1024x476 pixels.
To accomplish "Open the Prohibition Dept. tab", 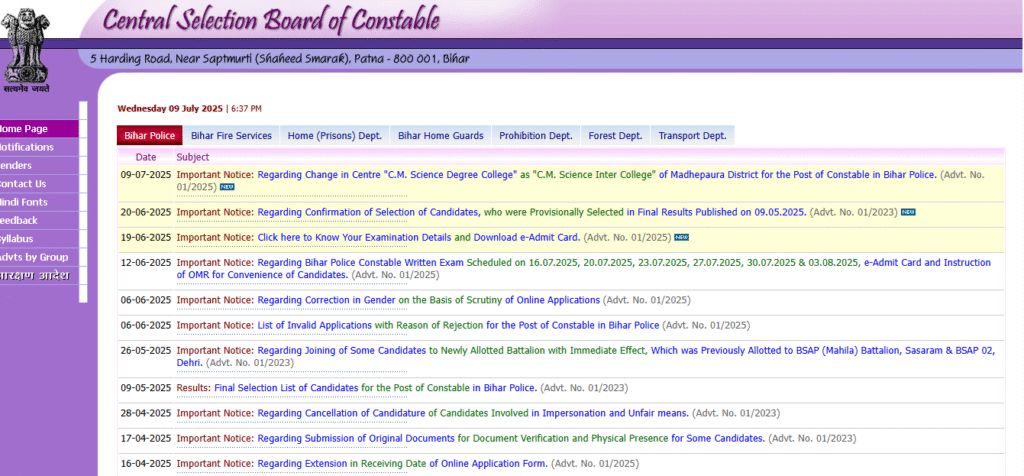I will coord(536,136).
